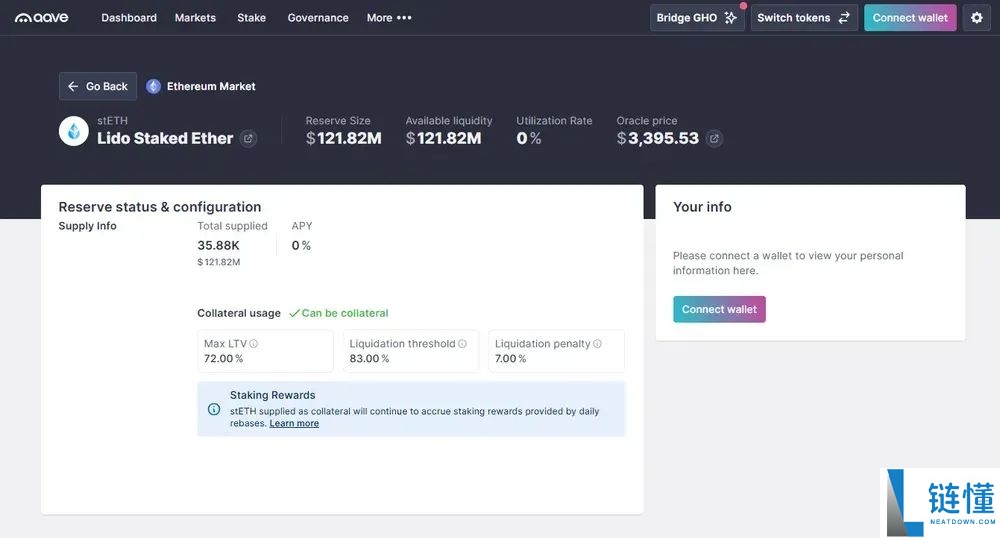
Task: Open the settings gear icon
Action: point(977,18)
